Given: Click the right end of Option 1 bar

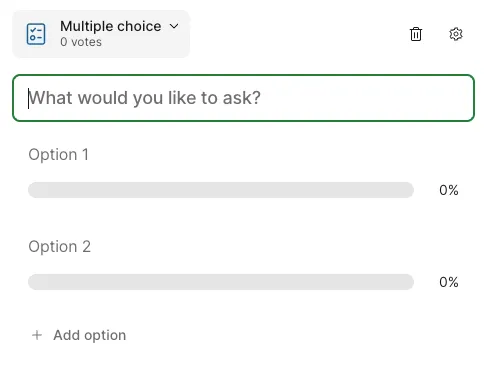Looking at the screenshot, I should pos(407,190).
